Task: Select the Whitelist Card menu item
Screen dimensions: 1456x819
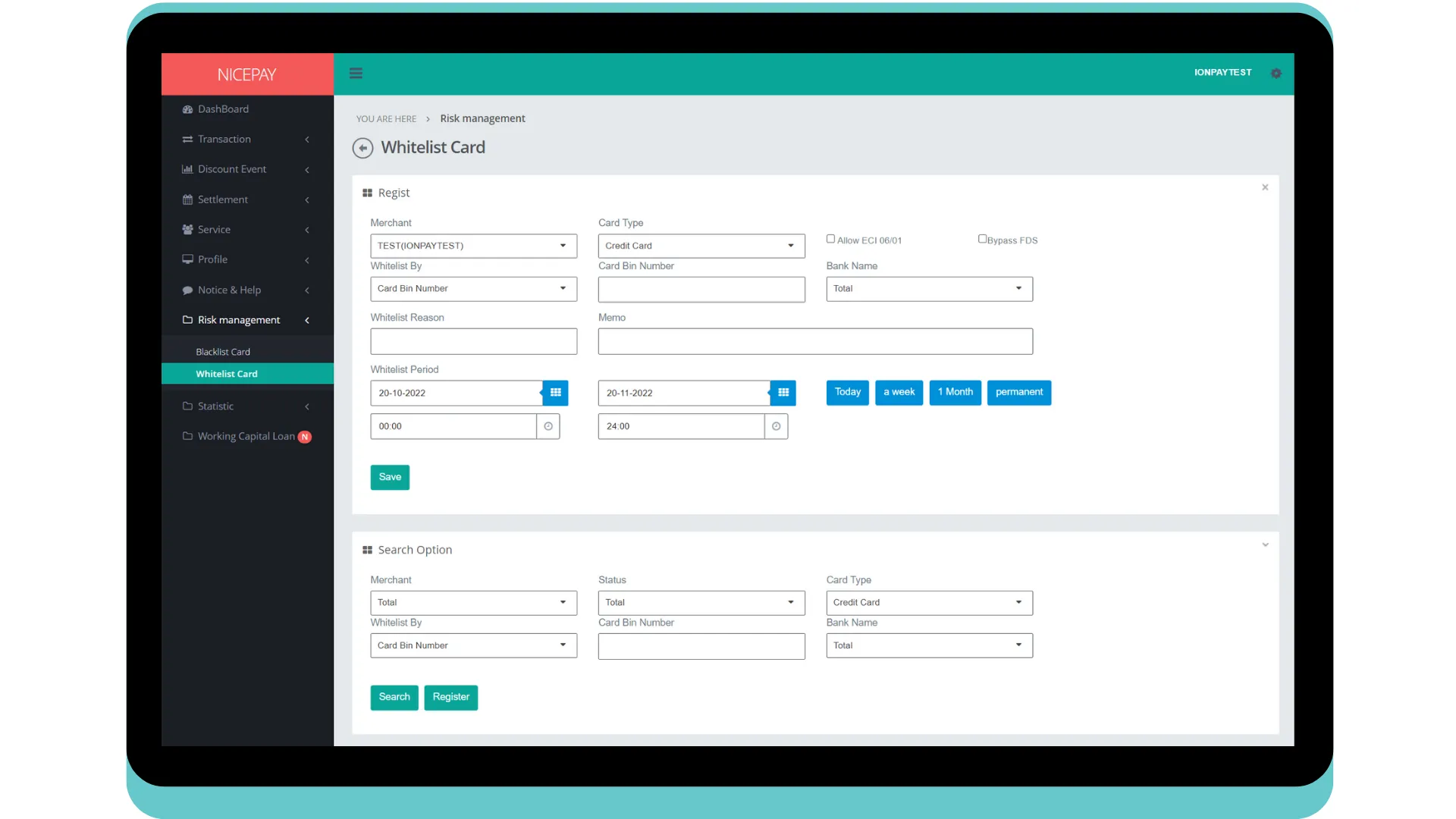Action: [x=227, y=373]
